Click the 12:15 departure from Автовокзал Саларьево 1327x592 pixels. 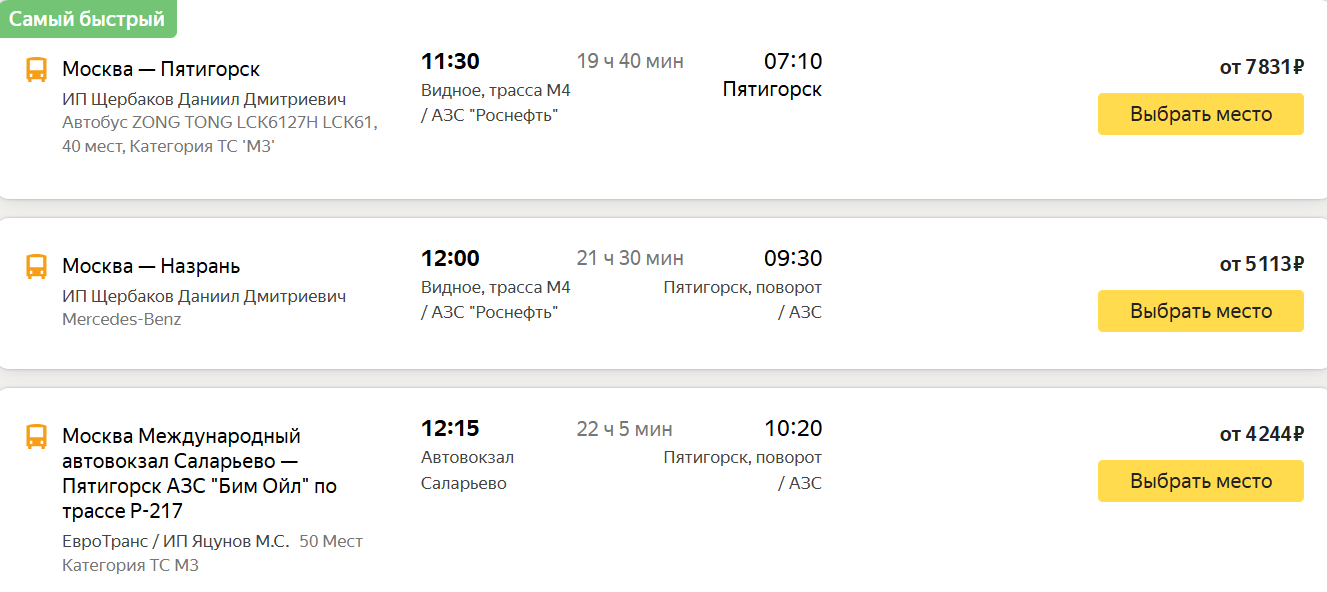[450, 429]
